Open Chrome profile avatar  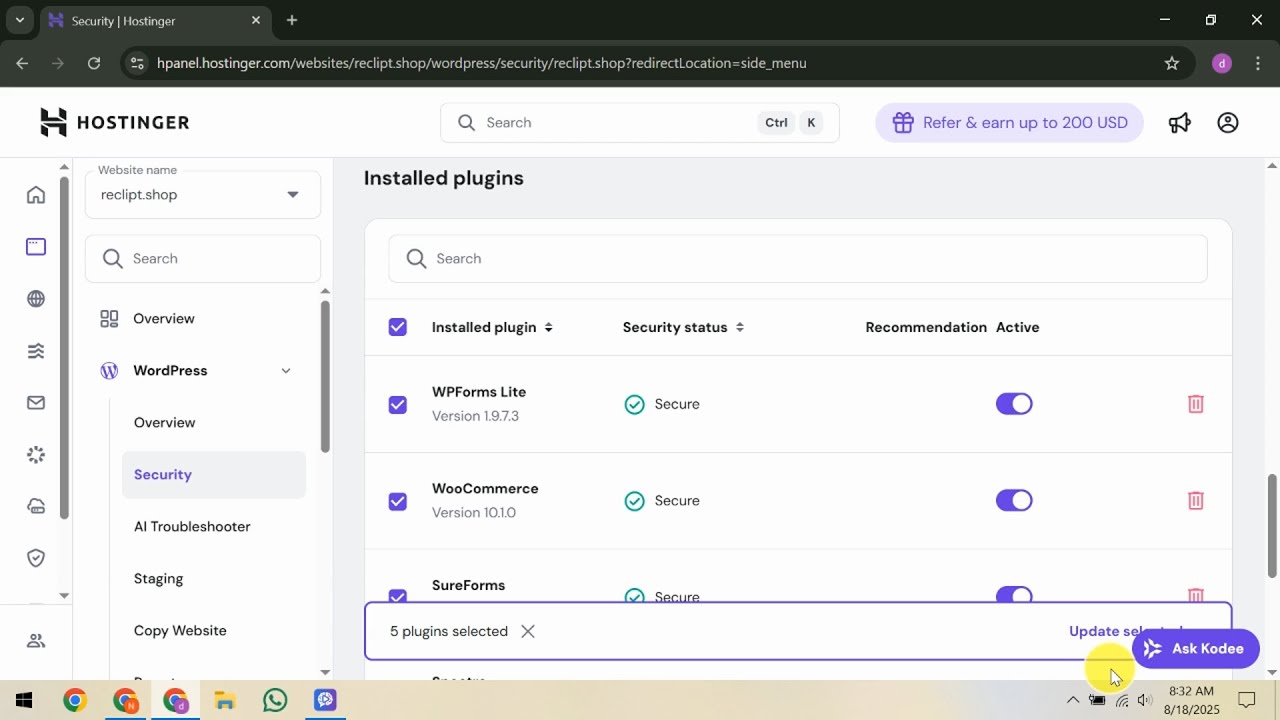point(1221,63)
